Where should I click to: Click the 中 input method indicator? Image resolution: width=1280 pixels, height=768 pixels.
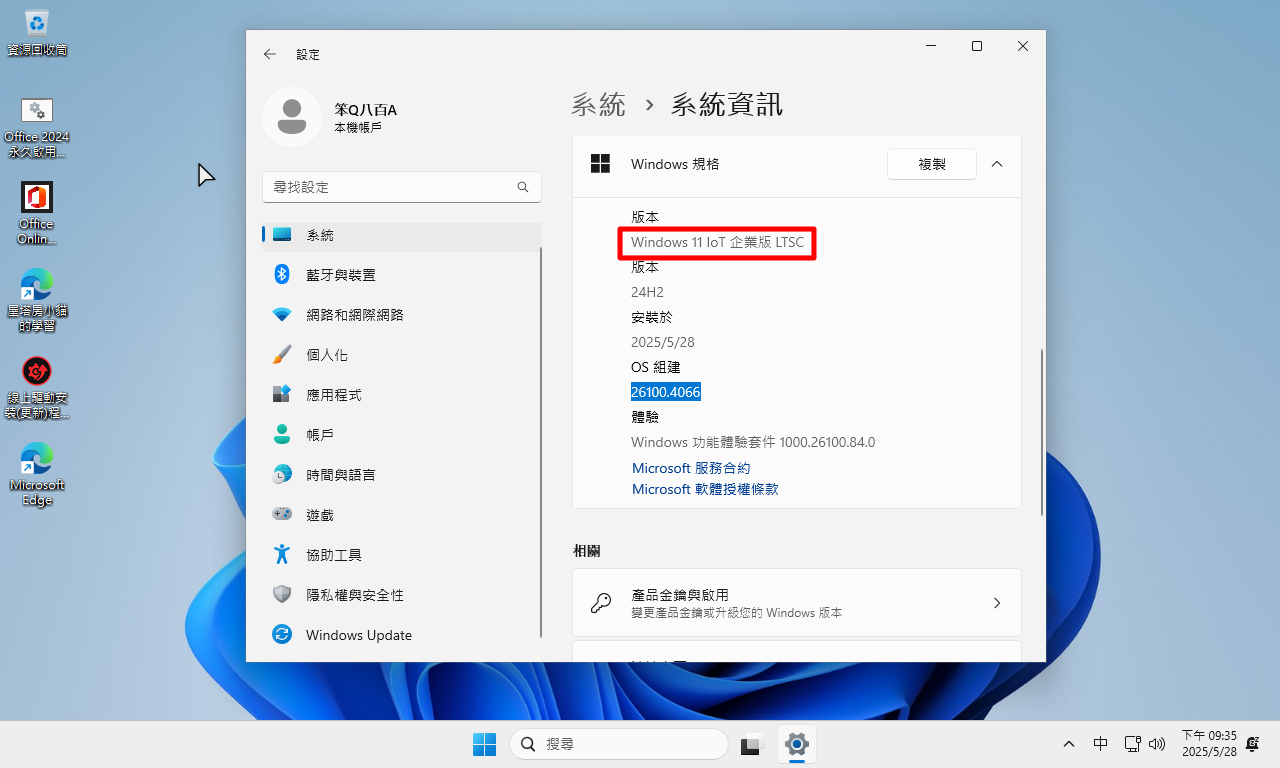coord(1100,744)
